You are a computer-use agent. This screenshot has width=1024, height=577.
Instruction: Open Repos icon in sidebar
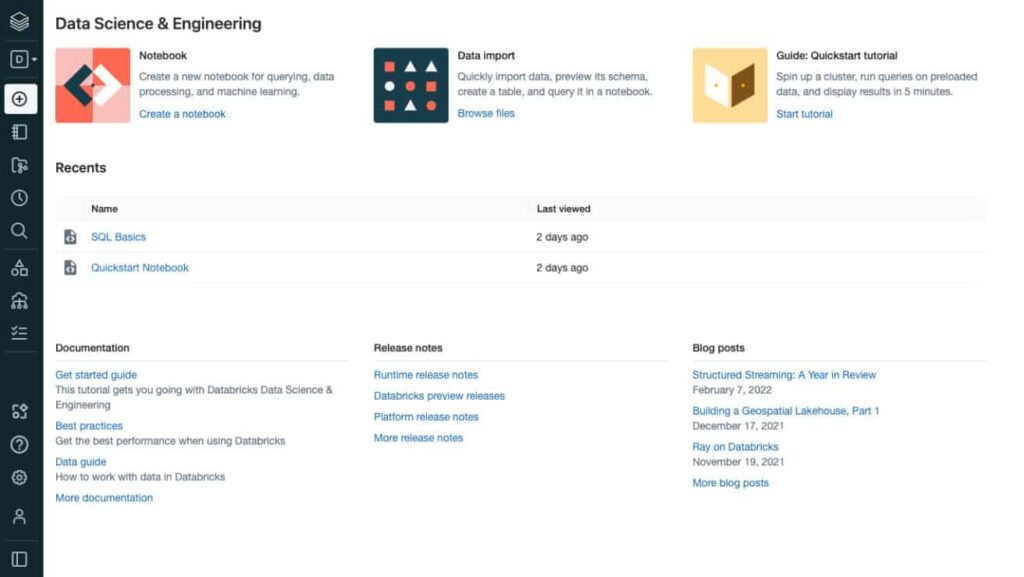click(x=20, y=165)
